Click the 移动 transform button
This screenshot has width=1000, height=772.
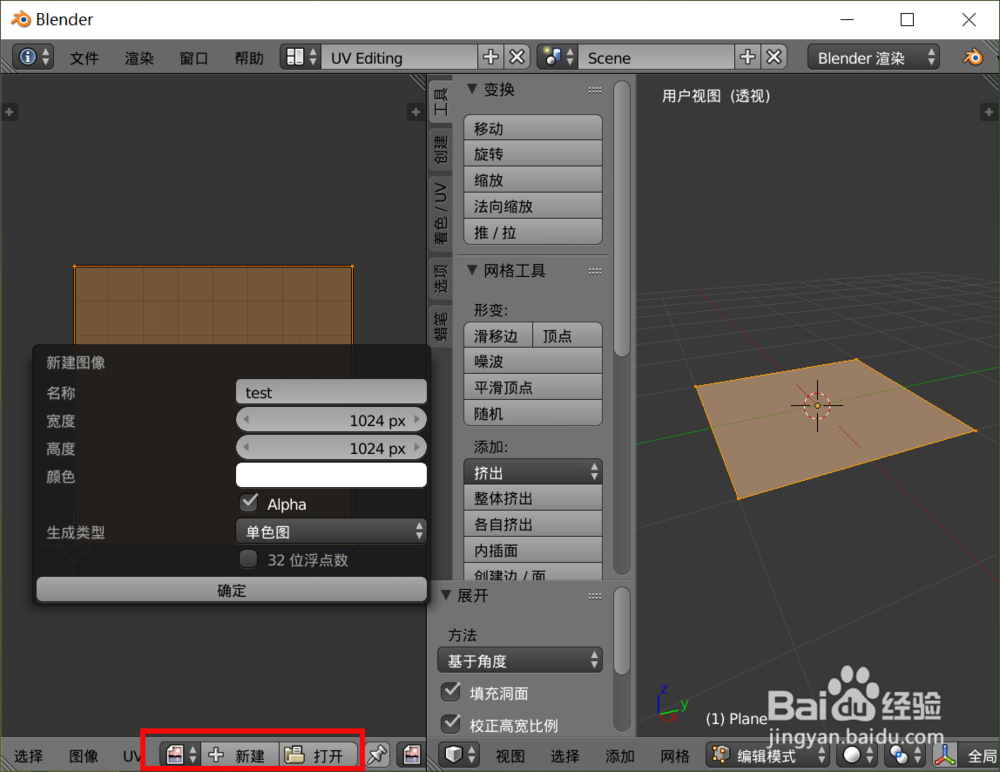533,128
